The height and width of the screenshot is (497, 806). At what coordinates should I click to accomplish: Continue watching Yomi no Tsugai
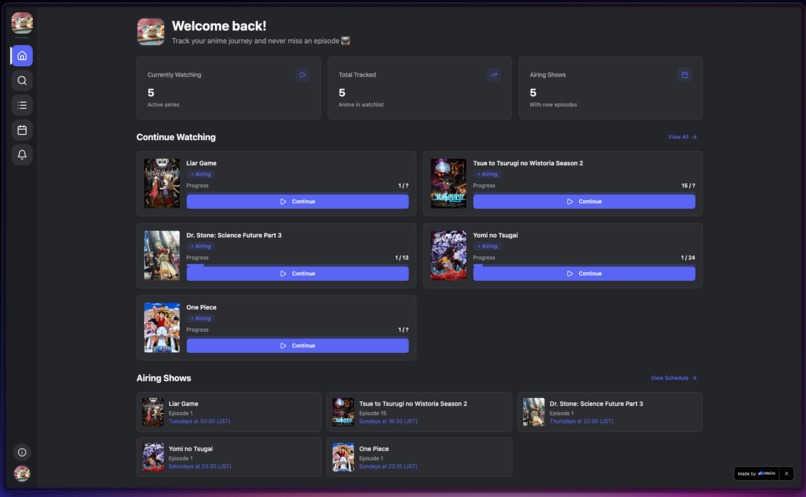584,273
